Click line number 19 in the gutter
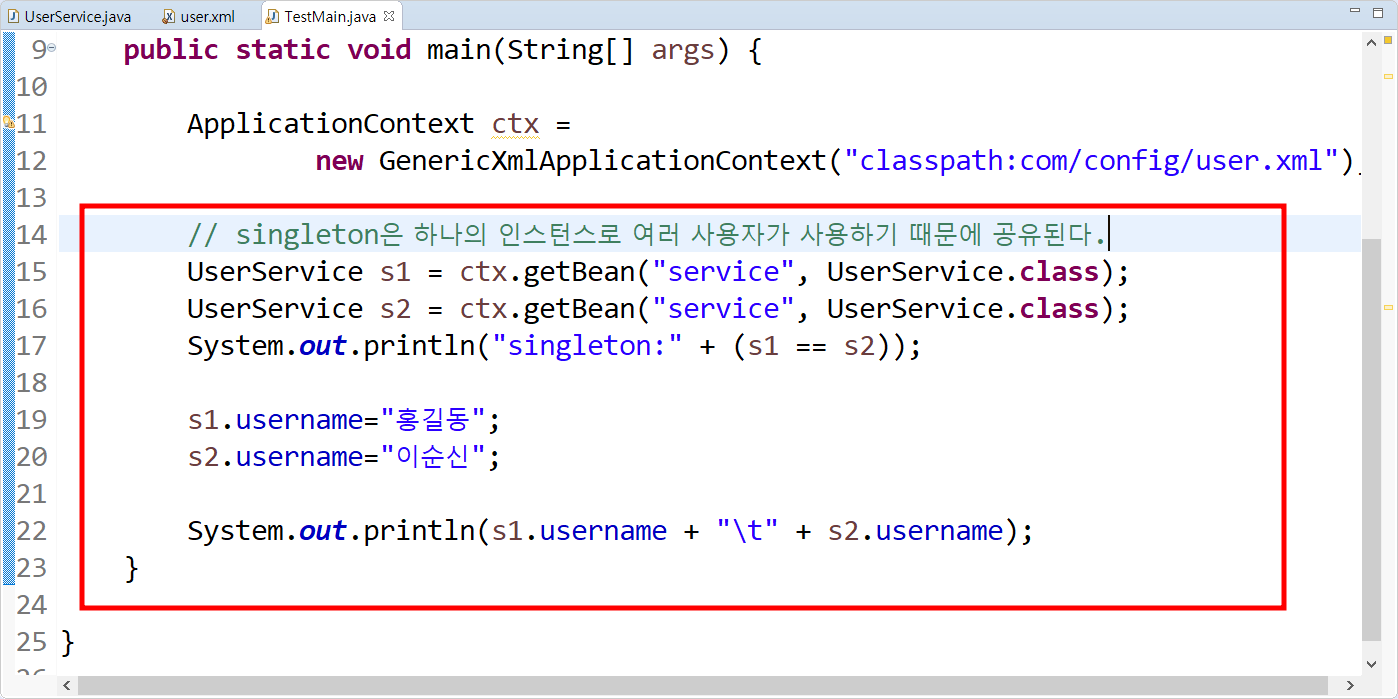The width and height of the screenshot is (1398, 699). point(31,420)
